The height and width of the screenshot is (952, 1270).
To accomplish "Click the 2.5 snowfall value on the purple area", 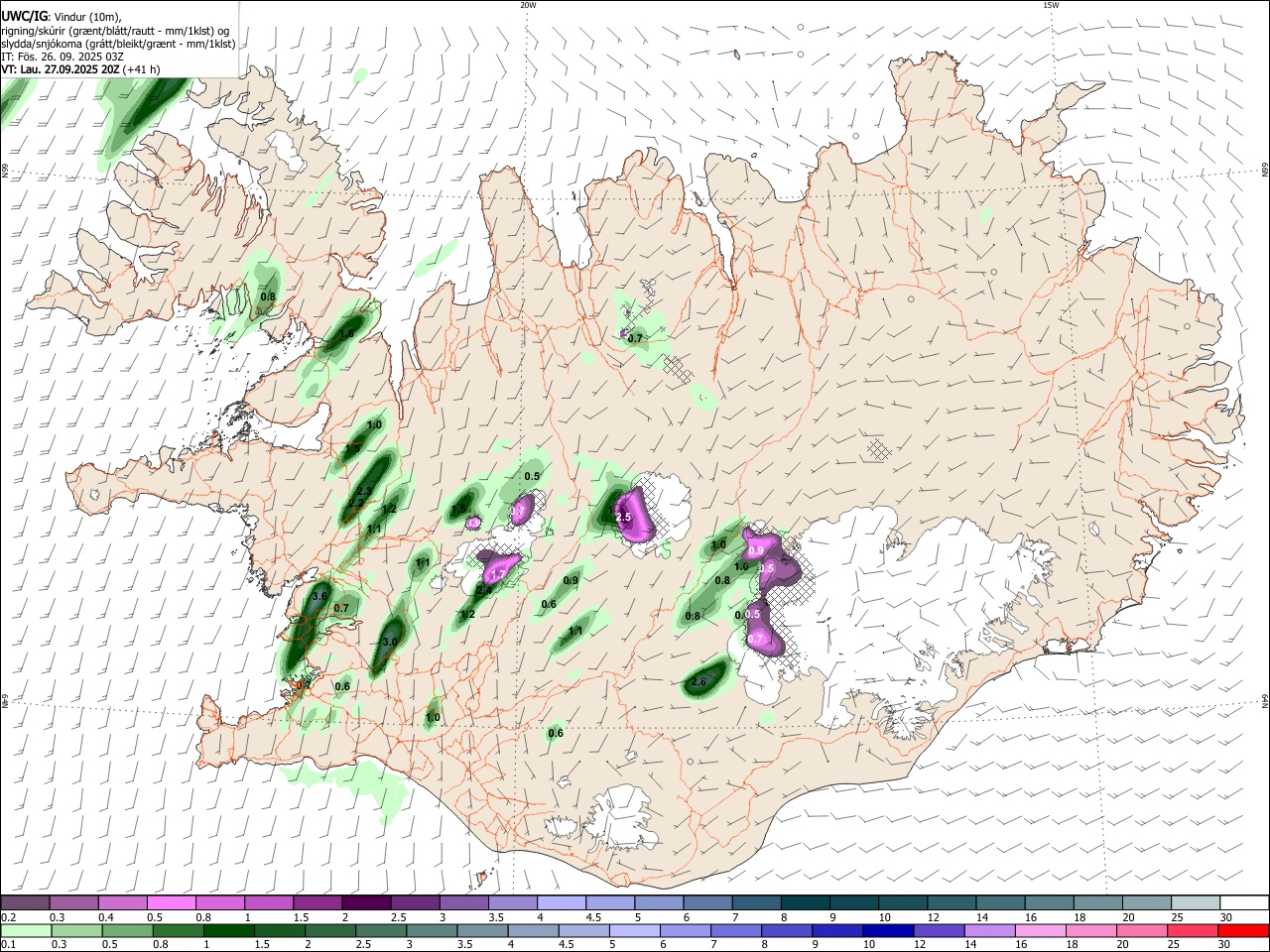I will click(623, 518).
